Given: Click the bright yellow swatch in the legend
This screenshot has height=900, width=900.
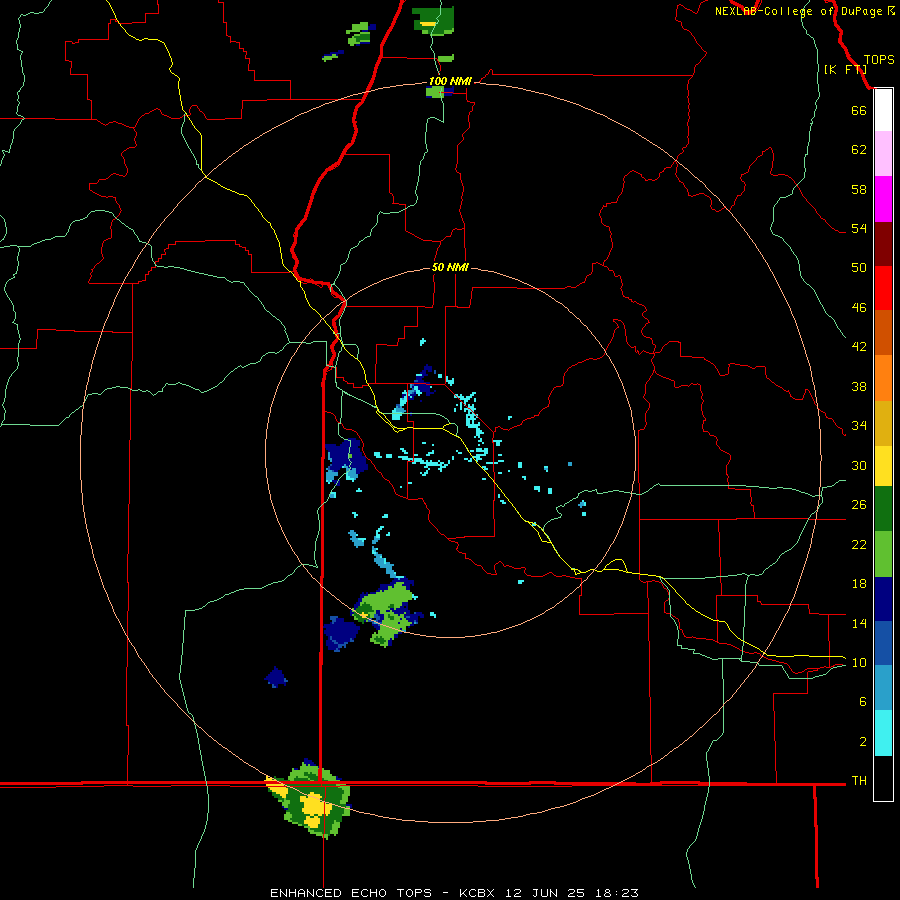Looking at the screenshot, I should coord(883,465).
